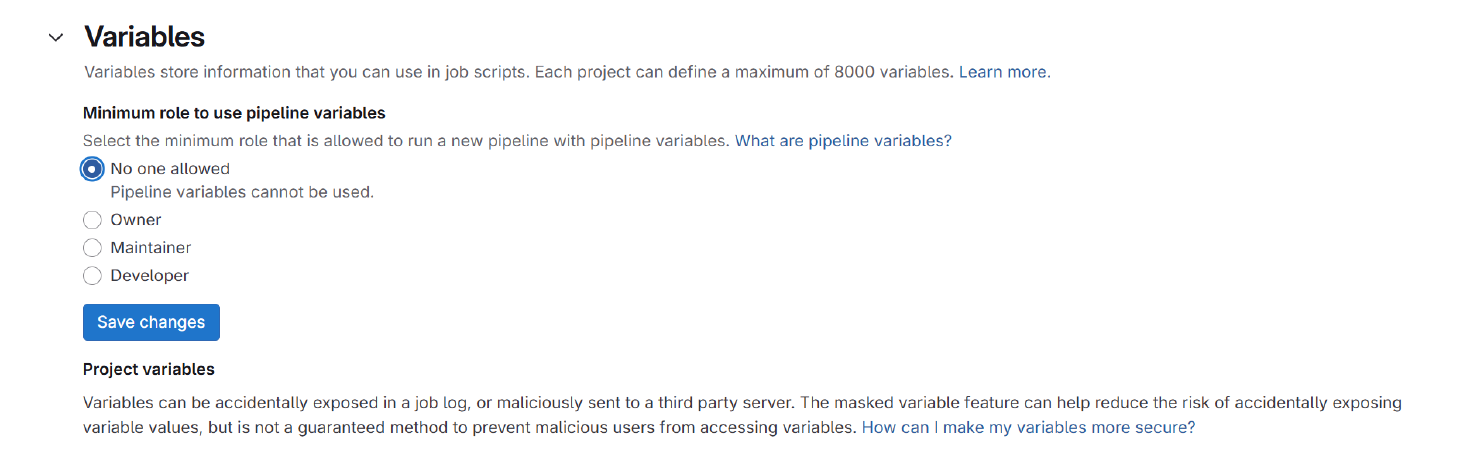Select the Maintainer radio button
This screenshot has height=450, width=1477.
click(93, 248)
